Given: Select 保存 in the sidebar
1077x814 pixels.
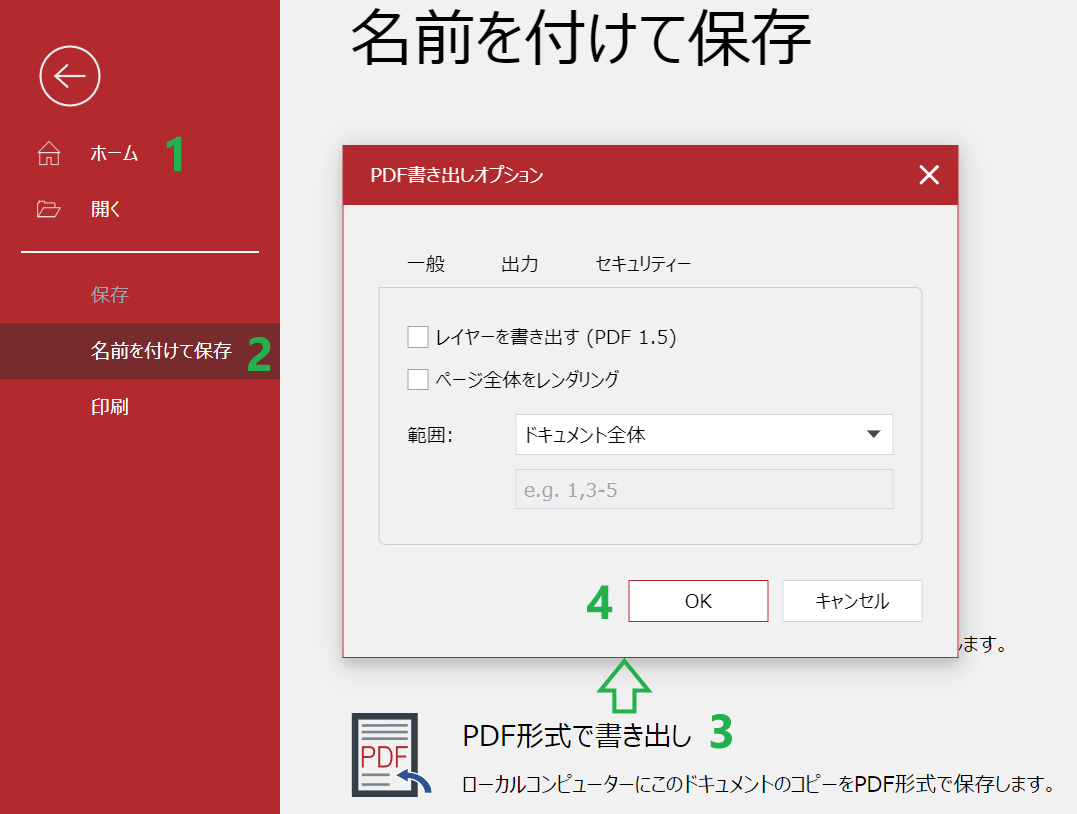Looking at the screenshot, I should [x=110, y=295].
